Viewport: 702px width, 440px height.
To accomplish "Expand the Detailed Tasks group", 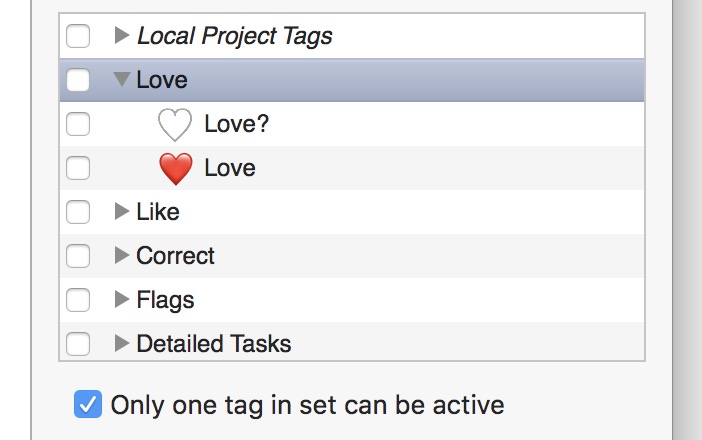I will pos(122,343).
